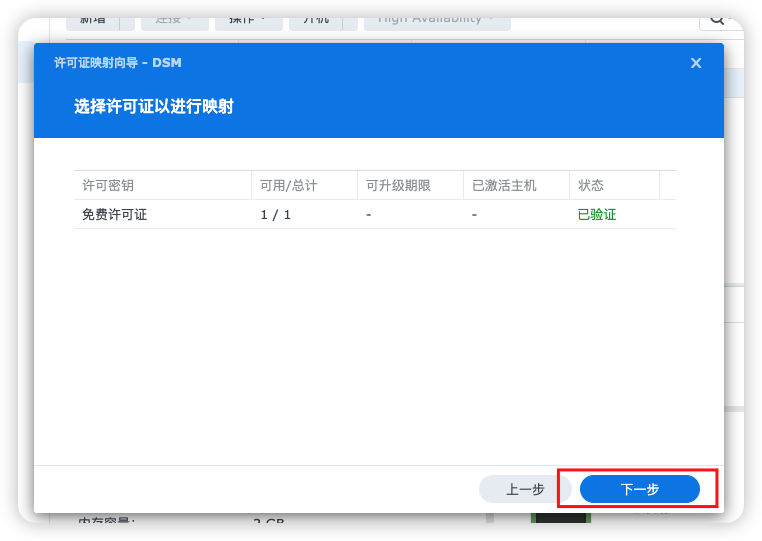Image resolution: width=762 pixels, height=541 pixels.
Task: Select the 免费许可证 license row
Action: click(375, 214)
